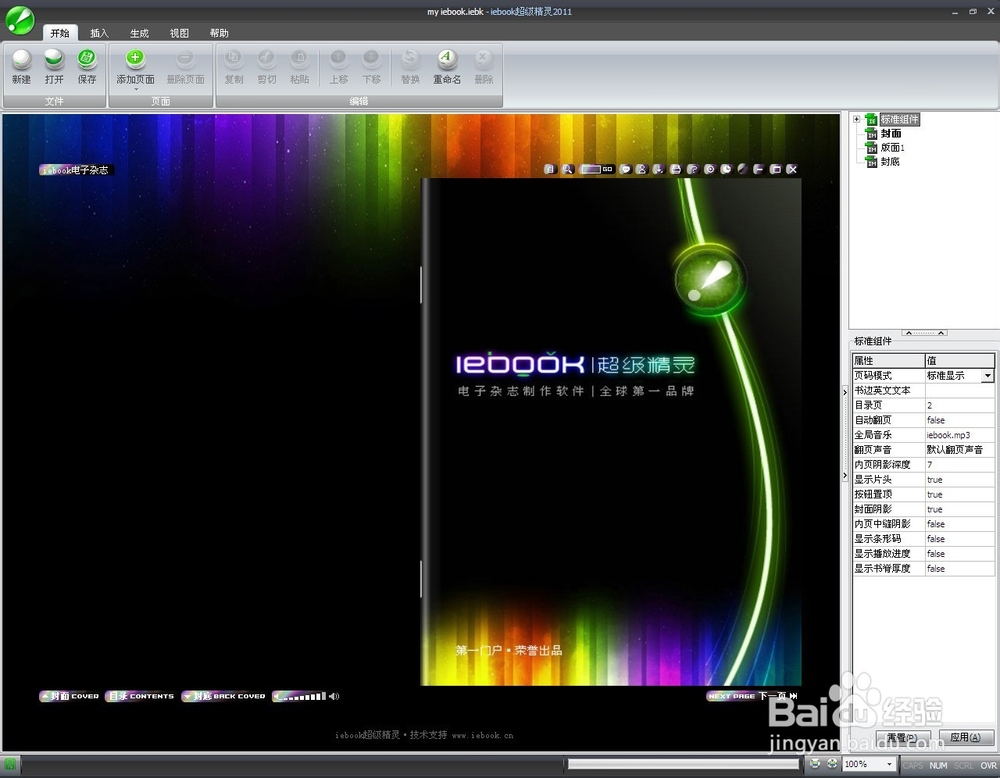Click the minimize icon in preview toolbar
The height and width of the screenshot is (778, 1000).
[758, 169]
